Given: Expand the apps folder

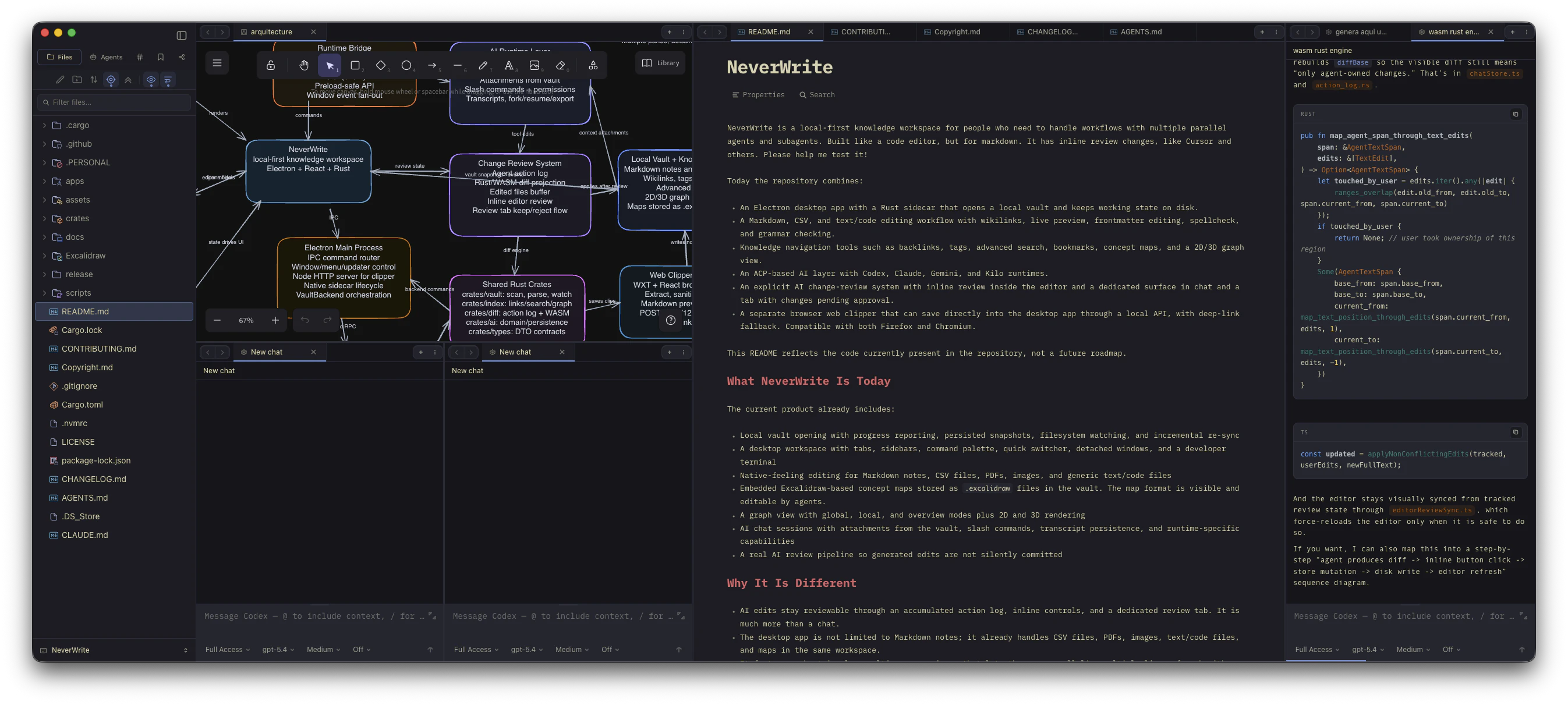Looking at the screenshot, I should coord(44,182).
